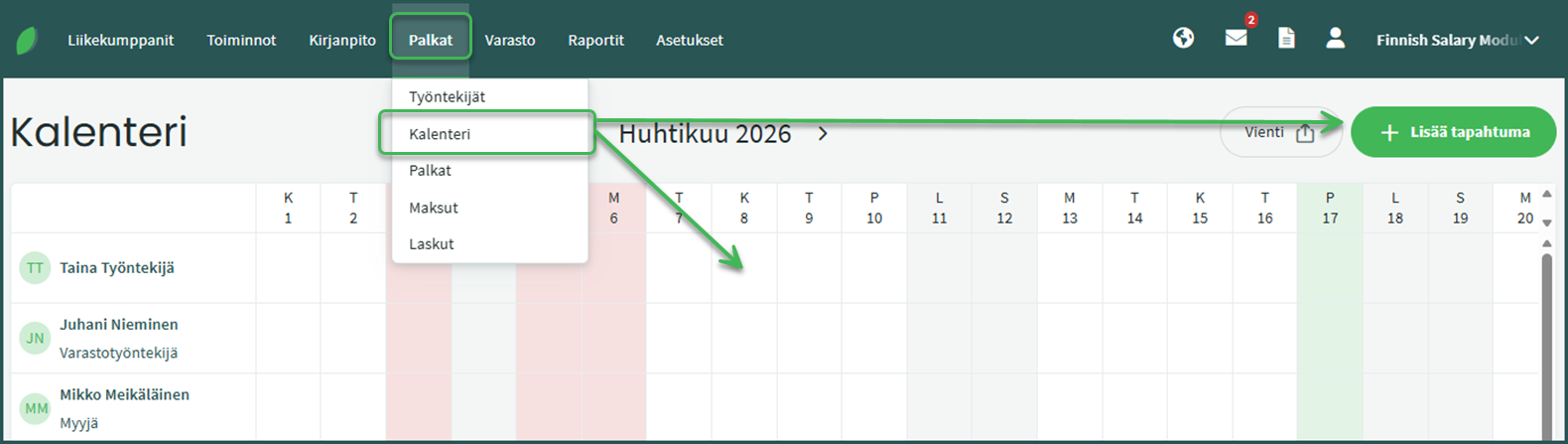Open the Raportit menu
The width and height of the screenshot is (1568, 444).
(x=595, y=41)
